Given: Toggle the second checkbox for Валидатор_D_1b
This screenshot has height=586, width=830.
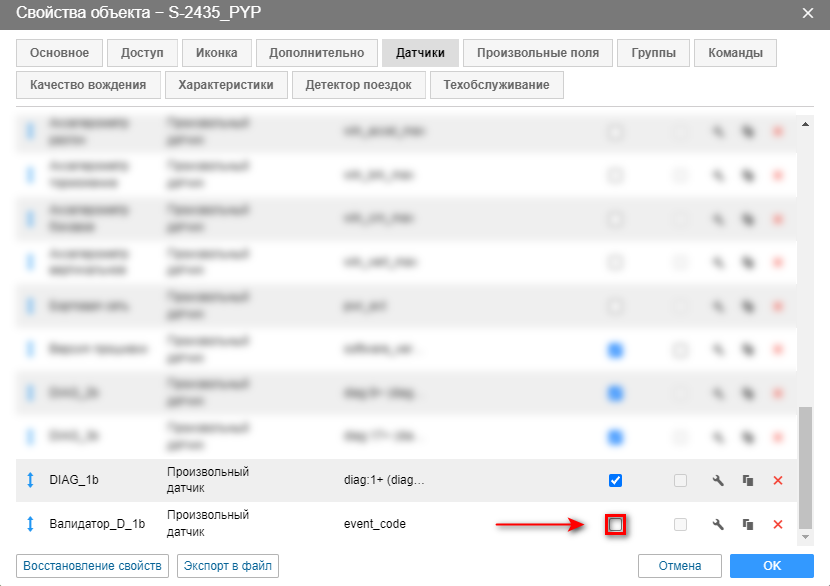Looking at the screenshot, I should click(x=680, y=524).
